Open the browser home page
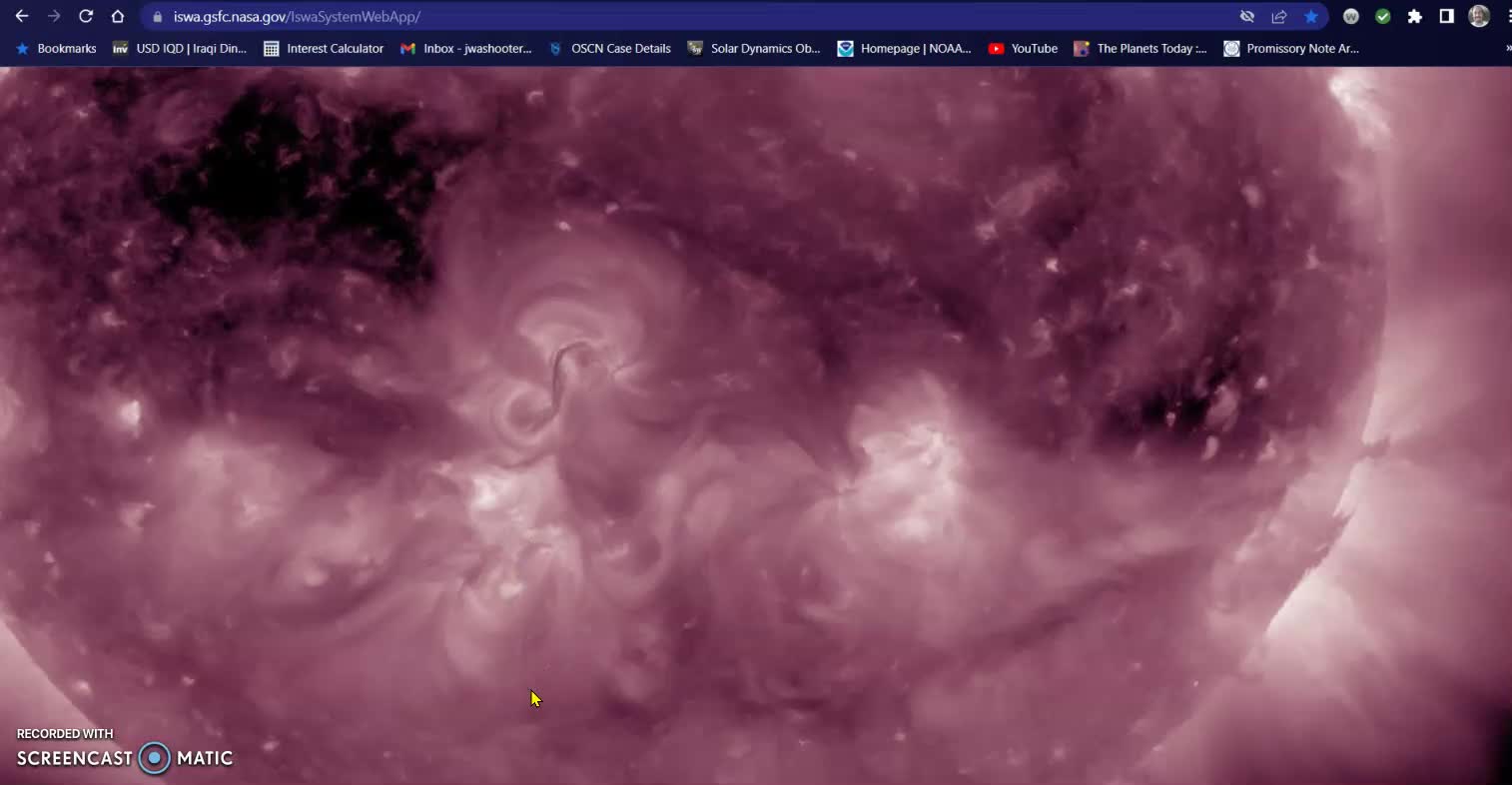 [x=118, y=16]
